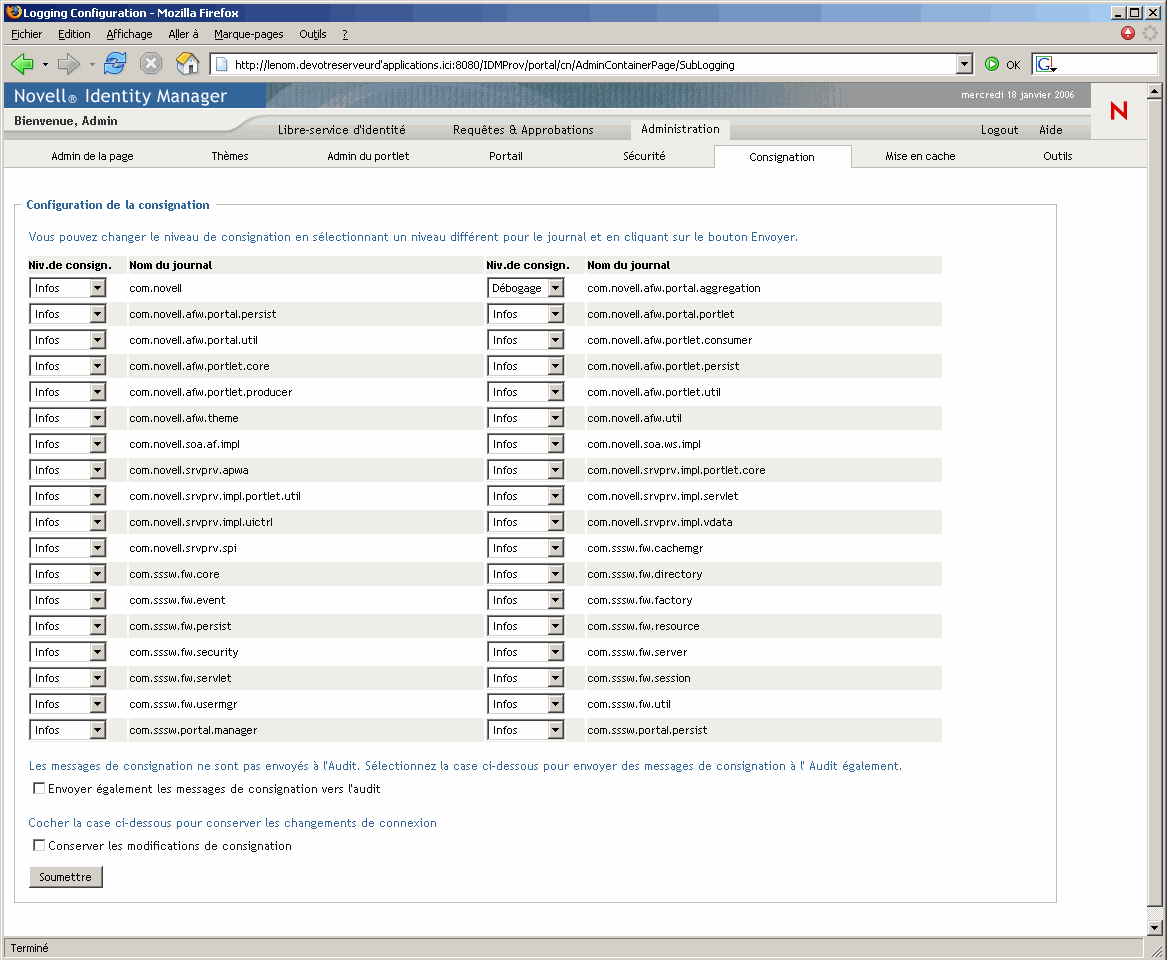Open the Outils subtab under Administration
The image size is (1167, 960).
(1058, 156)
